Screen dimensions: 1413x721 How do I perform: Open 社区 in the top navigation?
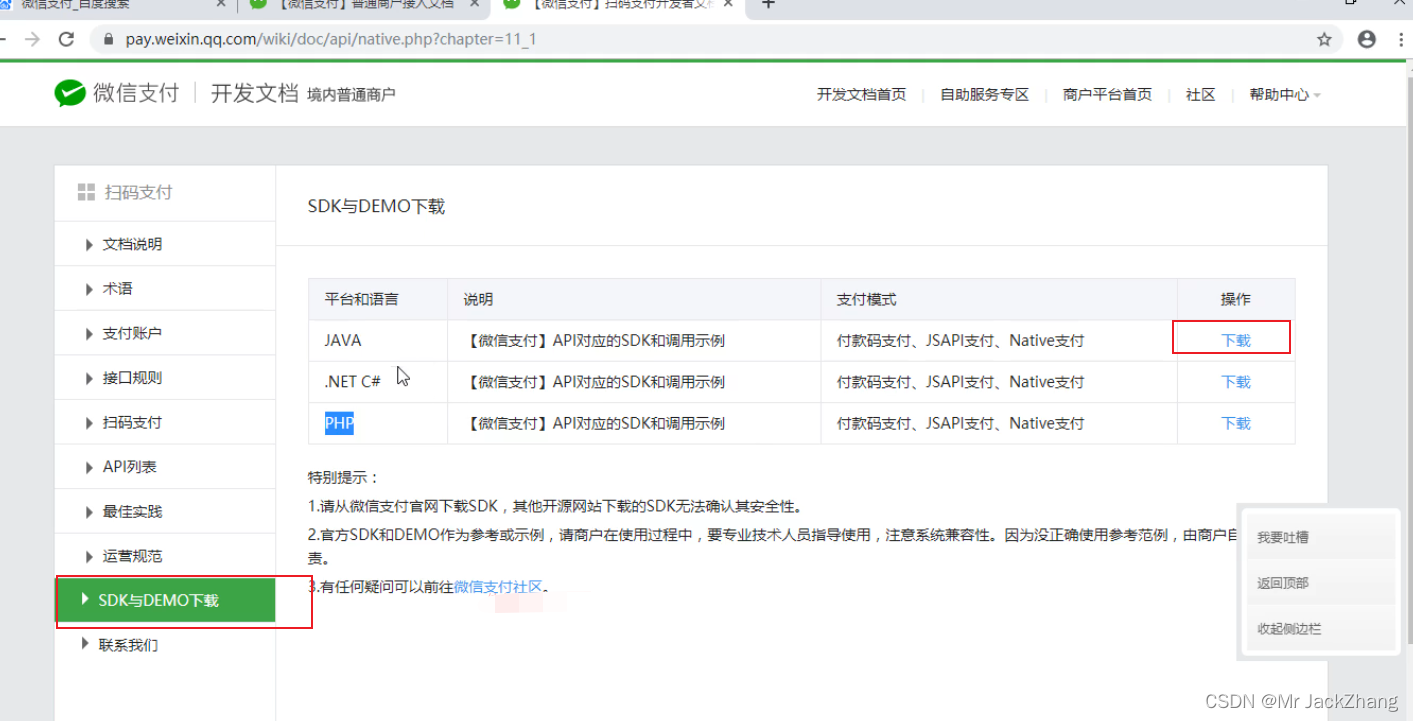coord(1200,94)
